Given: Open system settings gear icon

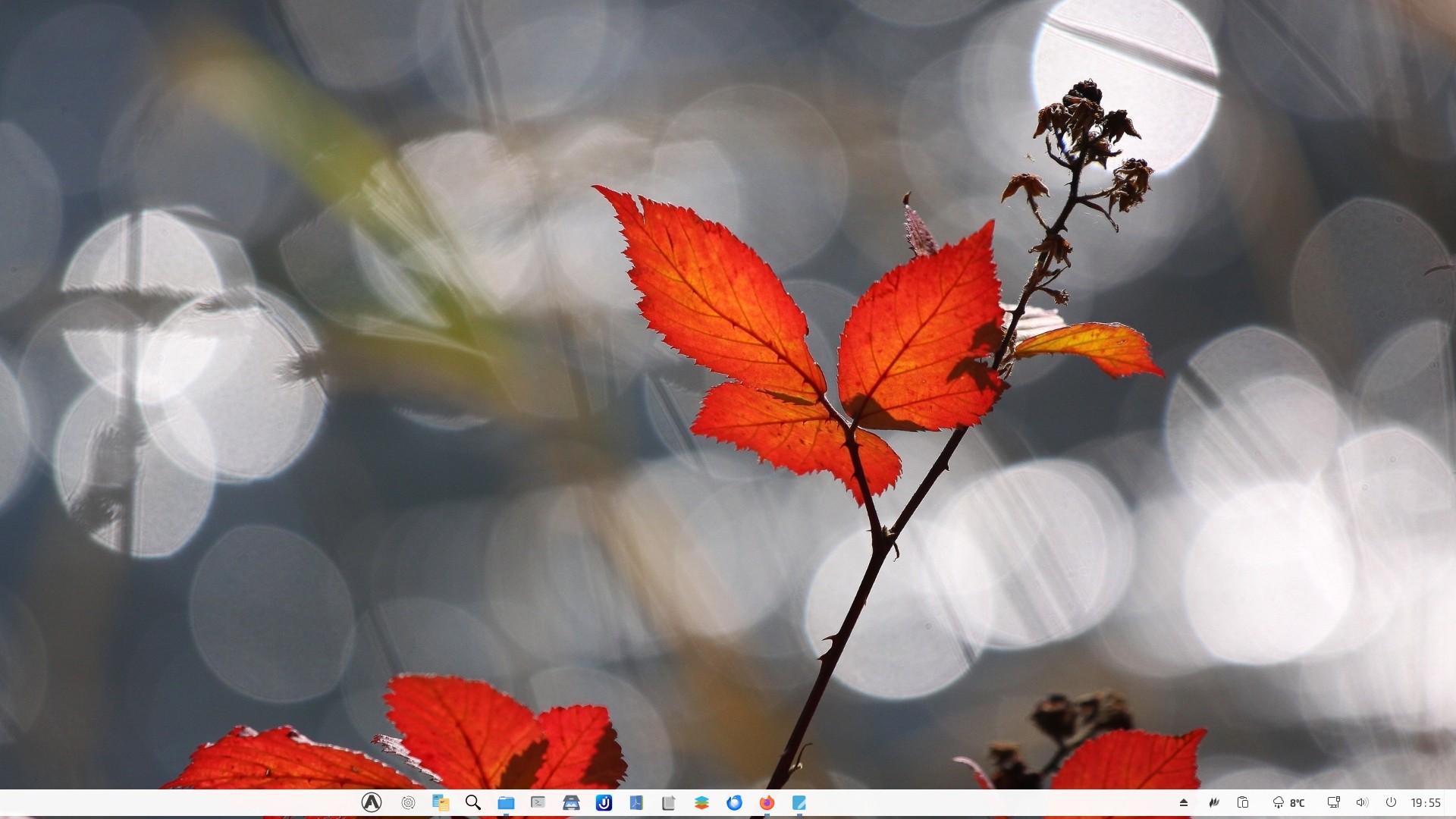Looking at the screenshot, I should pyautogui.click(x=408, y=802).
